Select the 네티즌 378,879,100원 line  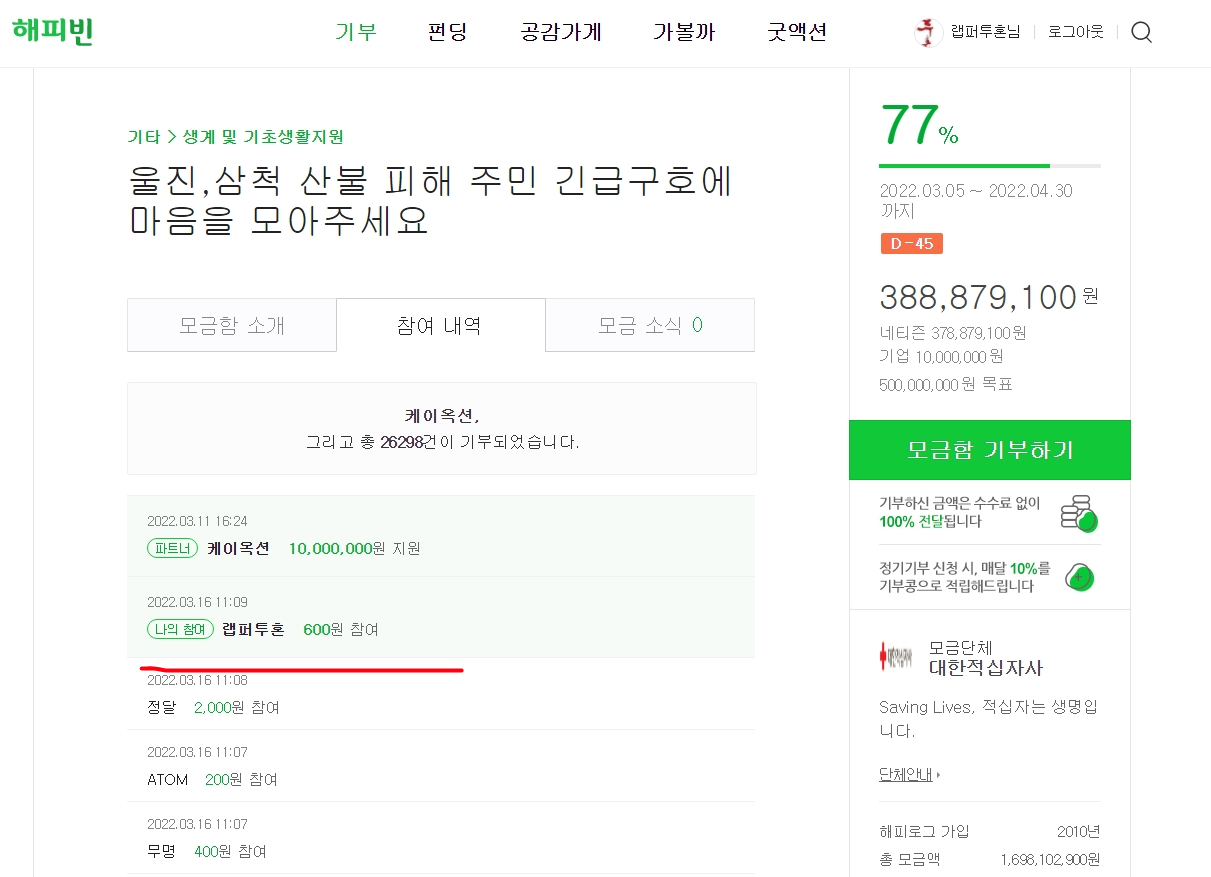pos(952,333)
